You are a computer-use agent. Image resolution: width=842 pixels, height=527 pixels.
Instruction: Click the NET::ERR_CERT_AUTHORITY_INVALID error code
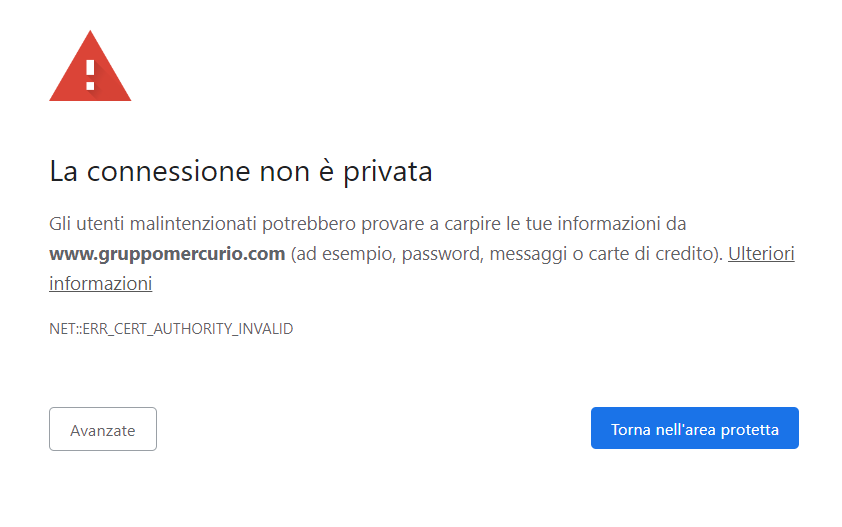[171, 328]
